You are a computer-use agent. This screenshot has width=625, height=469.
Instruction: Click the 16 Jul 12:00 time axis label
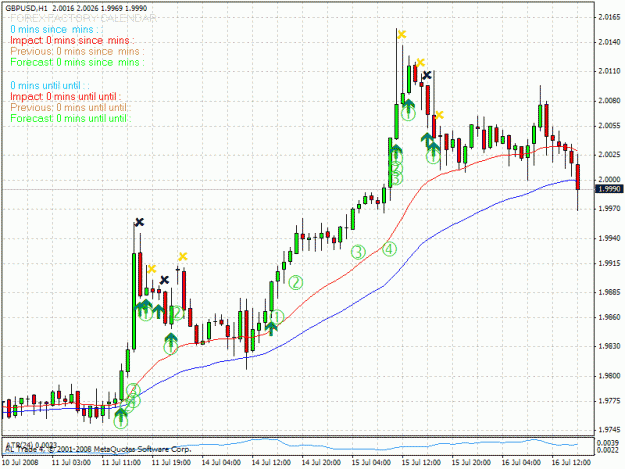[571, 462]
